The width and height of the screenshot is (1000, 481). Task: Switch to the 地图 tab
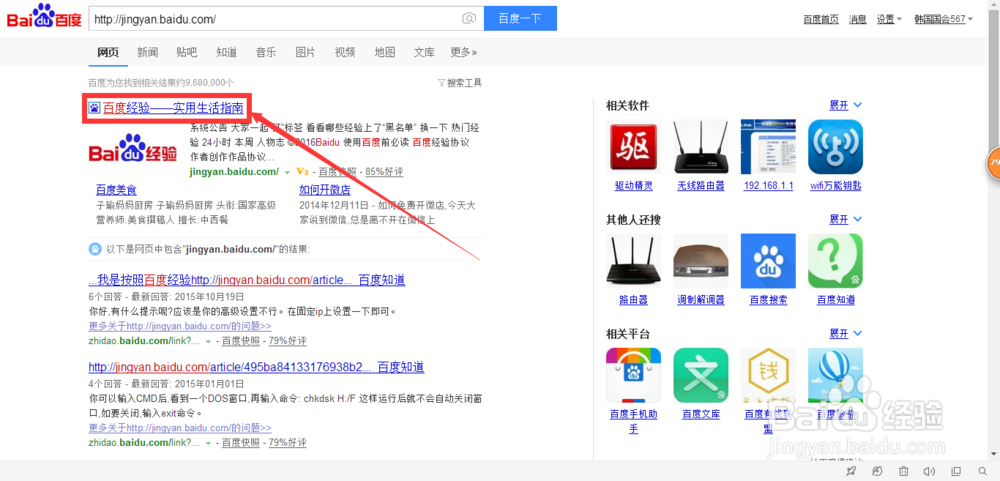pyautogui.click(x=385, y=52)
